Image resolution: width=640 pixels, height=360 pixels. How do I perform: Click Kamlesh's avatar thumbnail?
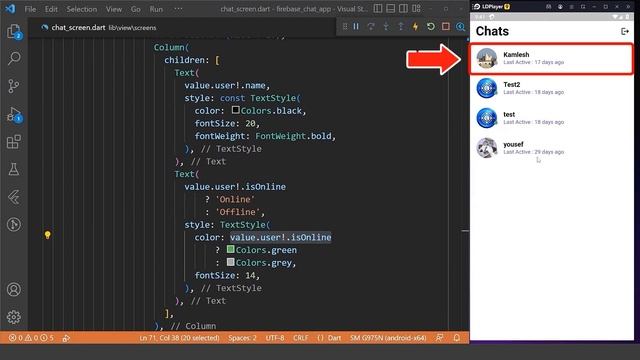[487, 58]
